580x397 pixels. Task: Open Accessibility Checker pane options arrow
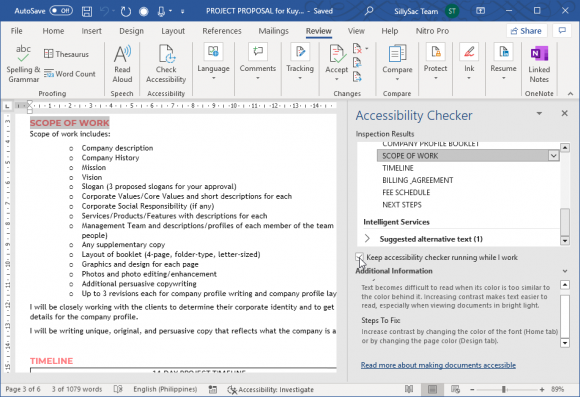pyautogui.click(x=539, y=113)
